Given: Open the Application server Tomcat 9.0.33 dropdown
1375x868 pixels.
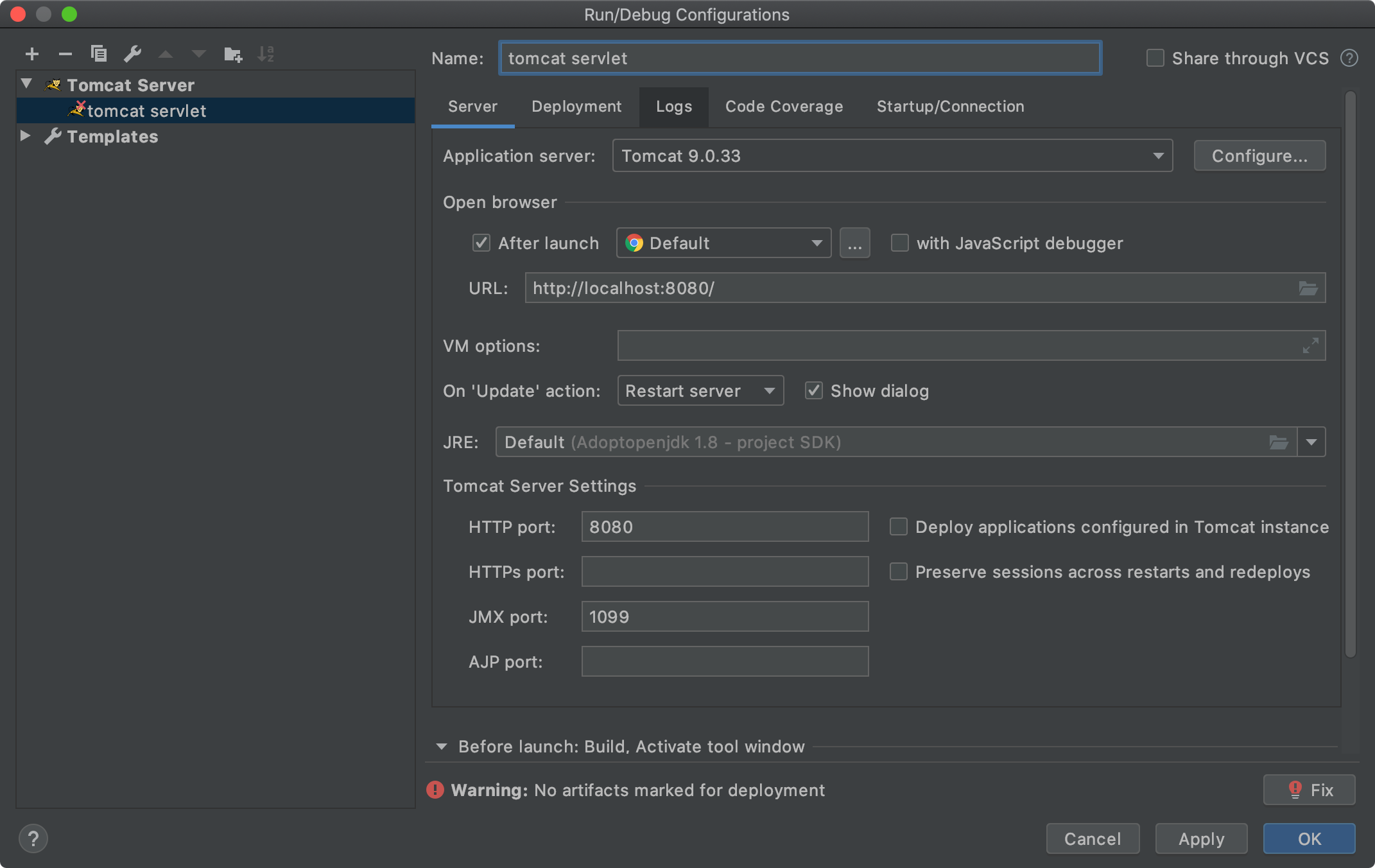Looking at the screenshot, I should click(892, 156).
